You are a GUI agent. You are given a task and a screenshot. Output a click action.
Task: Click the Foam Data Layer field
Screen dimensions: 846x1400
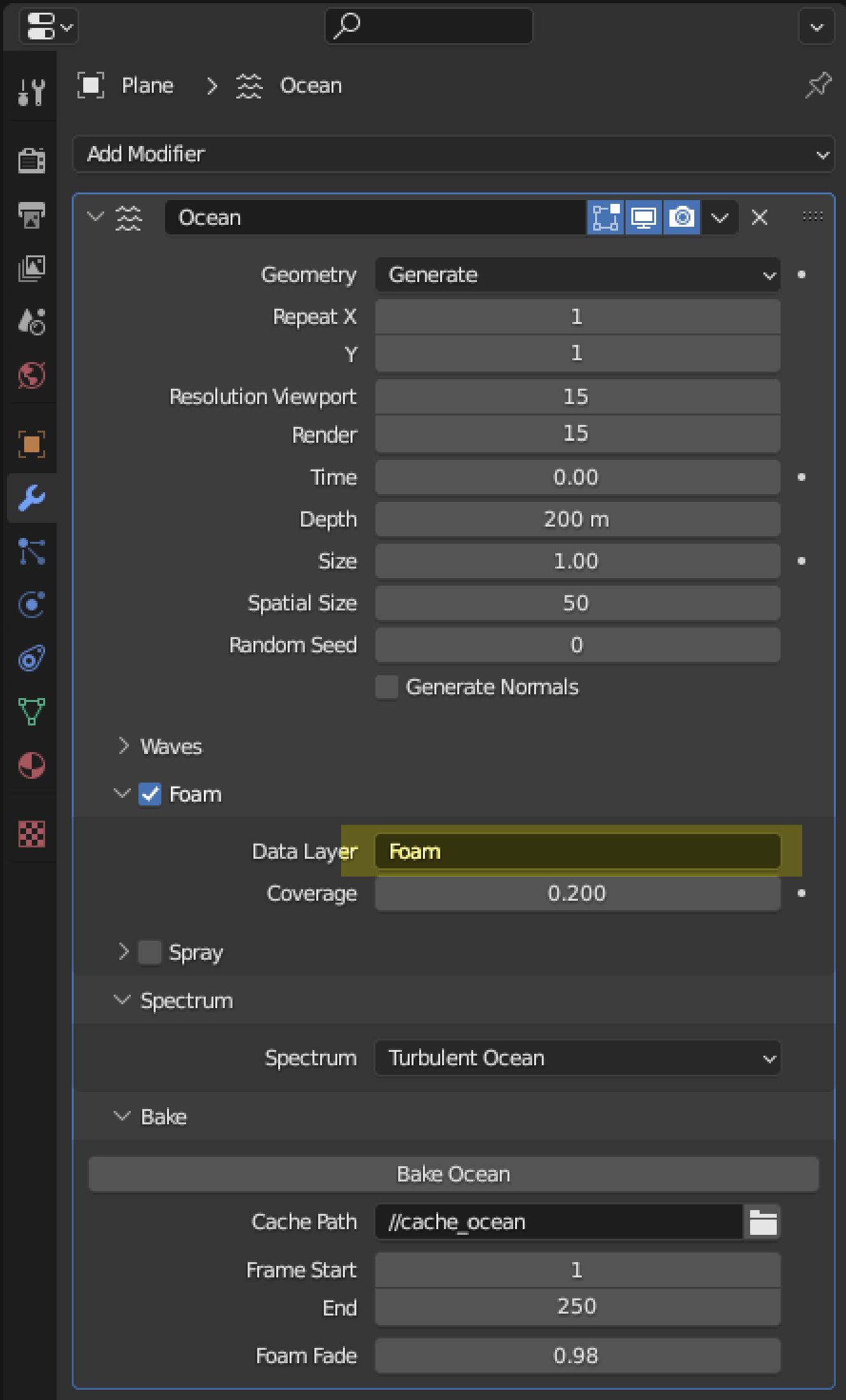pyautogui.click(x=577, y=851)
